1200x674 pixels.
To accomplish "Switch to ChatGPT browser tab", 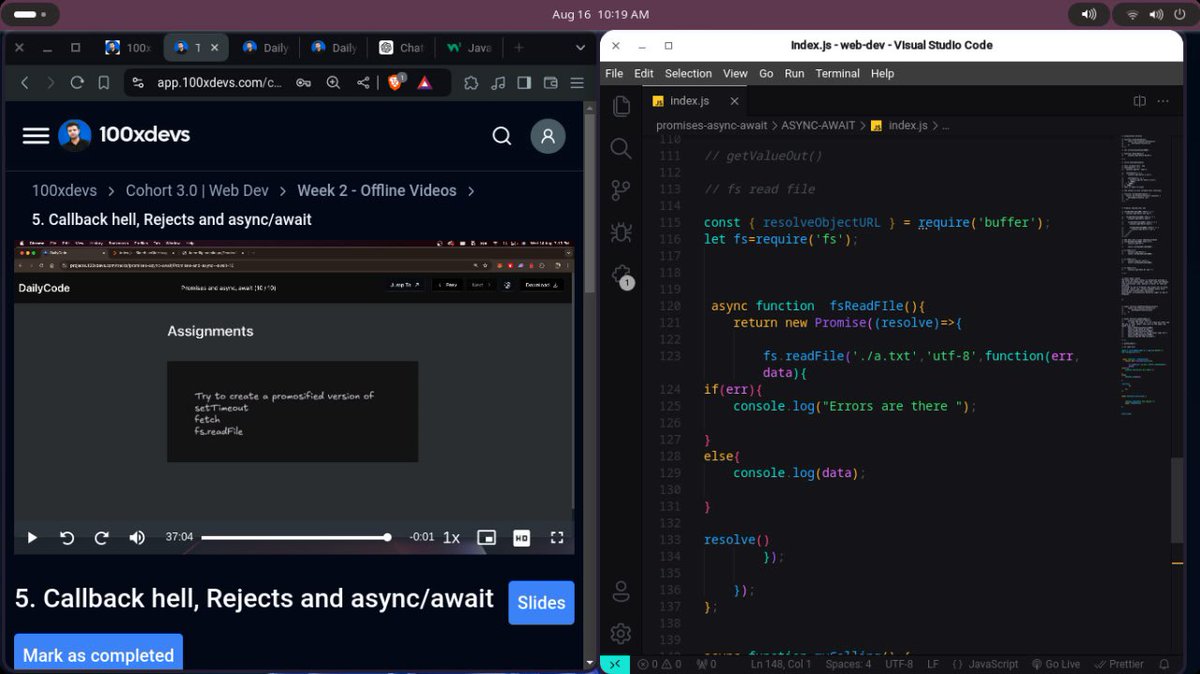I will coord(400,47).
